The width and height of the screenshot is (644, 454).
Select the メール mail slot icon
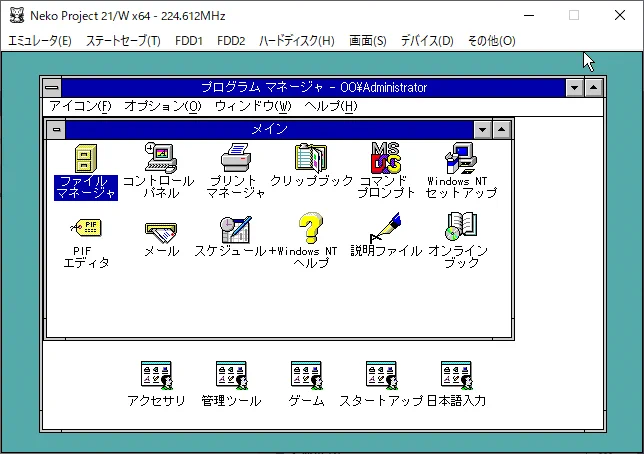coord(161,232)
